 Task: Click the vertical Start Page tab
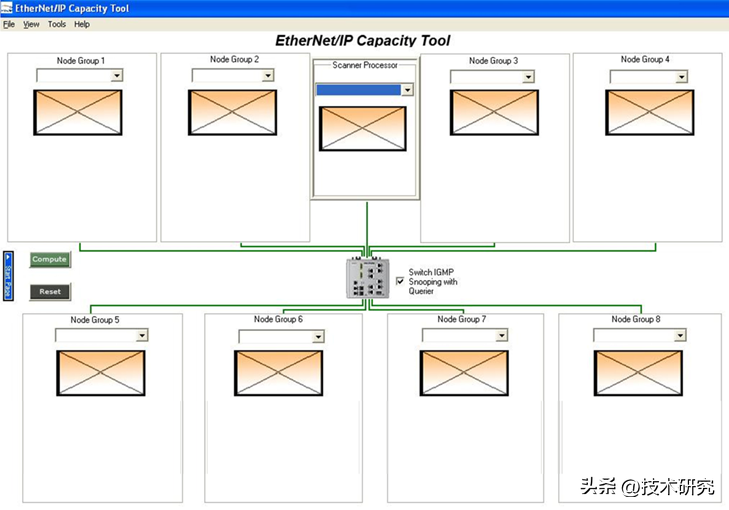(x=8, y=276)
